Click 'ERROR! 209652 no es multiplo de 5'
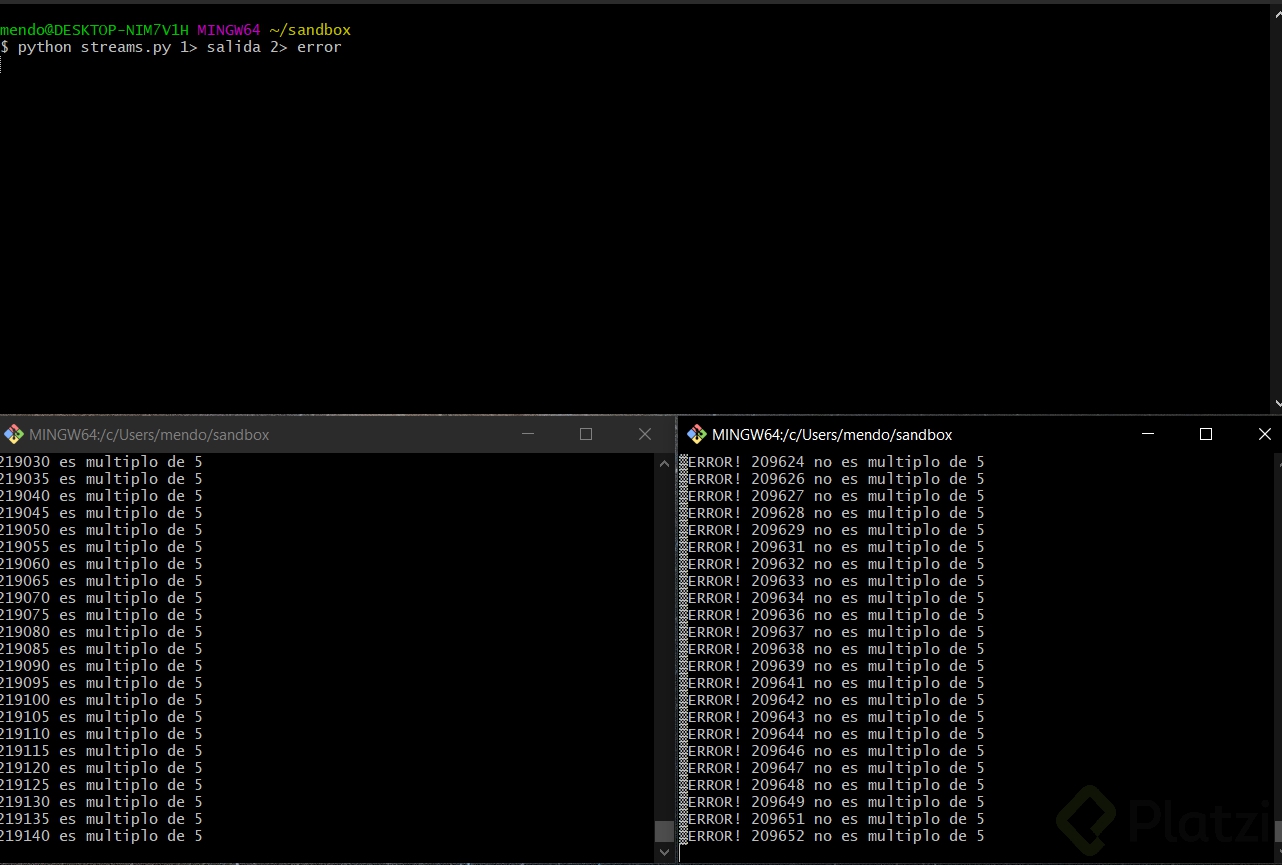Screen dimensions: 1282x865 pos(834,836)
